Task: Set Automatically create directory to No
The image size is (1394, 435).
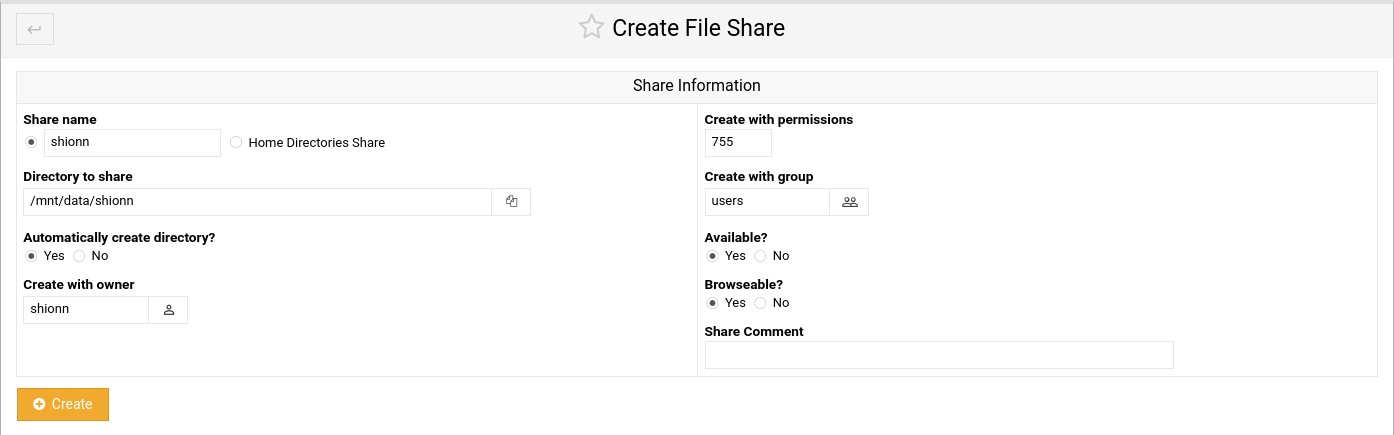Action: click(x=79, y=256)
